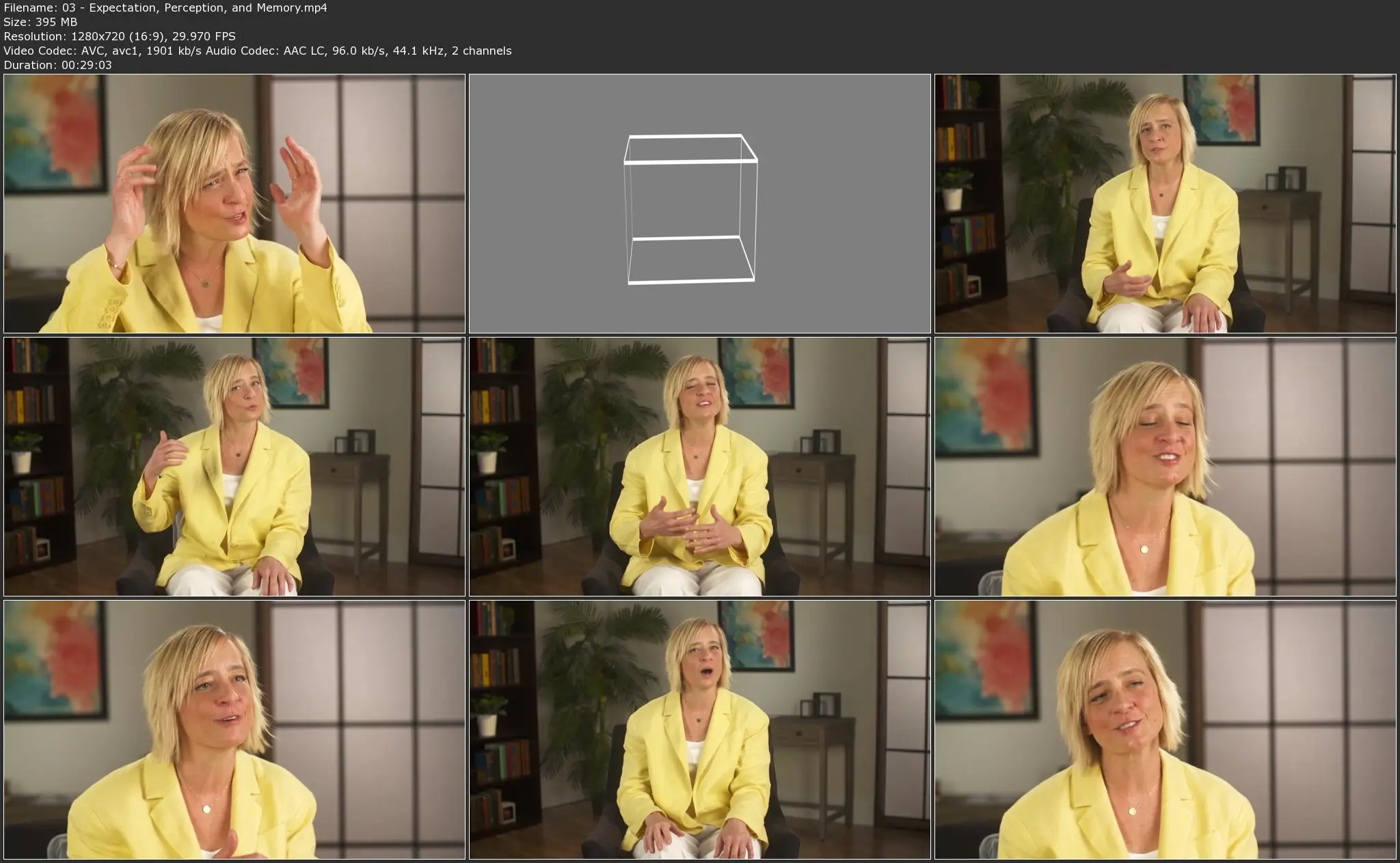Viewport: 1400px width, 863px height.
Task: Select middle-right close-up with eyes closed
Action: 1166,467
